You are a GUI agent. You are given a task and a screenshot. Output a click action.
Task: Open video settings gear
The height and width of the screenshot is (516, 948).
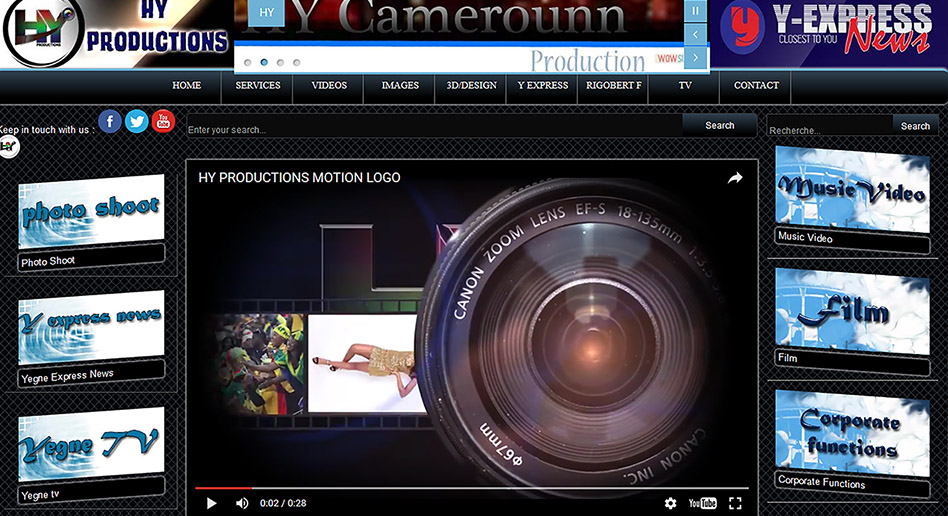(670, 503)
